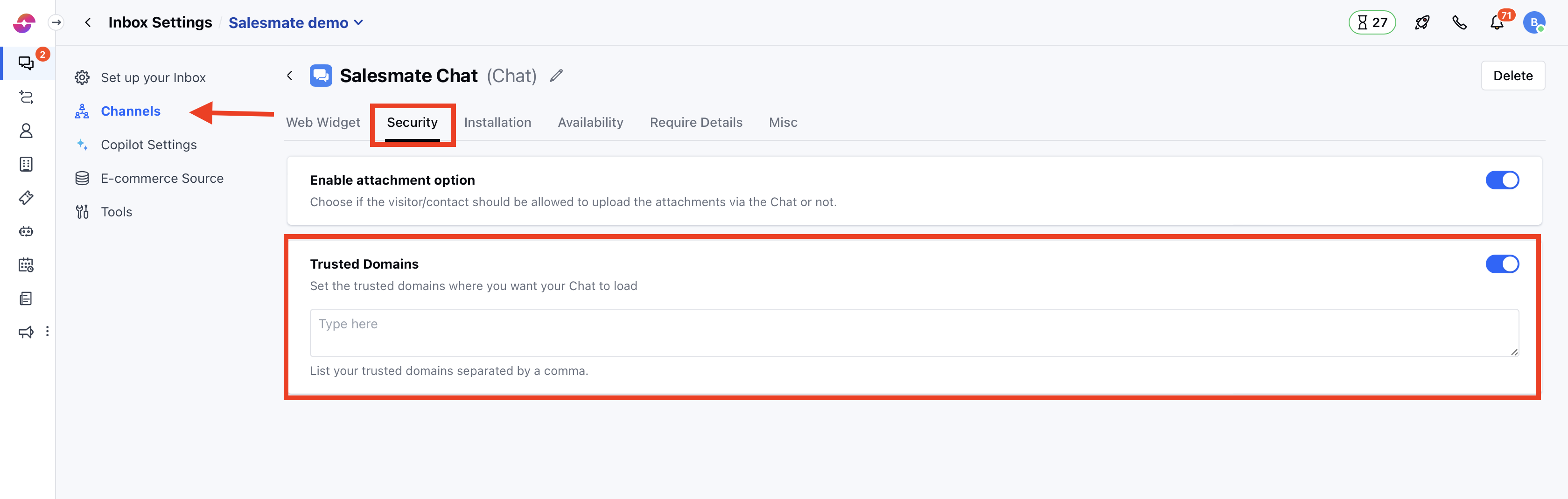
Task: Click the company building sidebar icon
Action: [27, 164]
